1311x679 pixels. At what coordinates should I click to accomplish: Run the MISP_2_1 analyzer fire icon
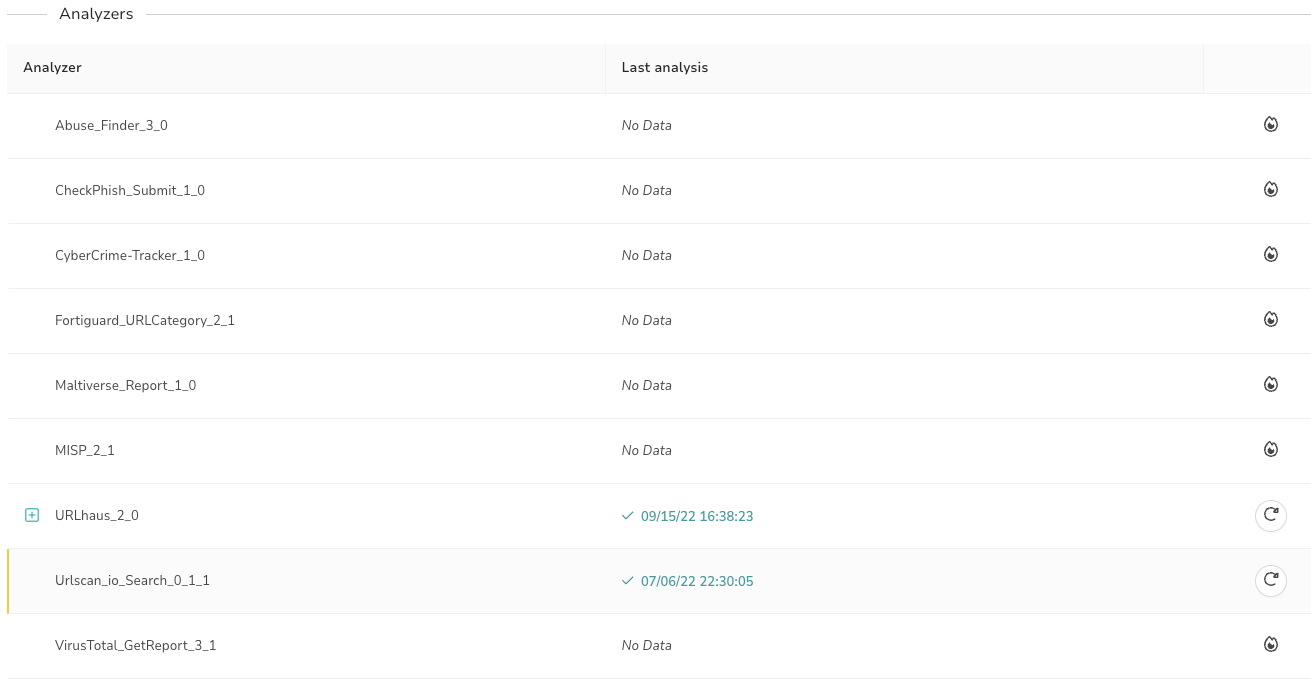tap(1270, 449)
